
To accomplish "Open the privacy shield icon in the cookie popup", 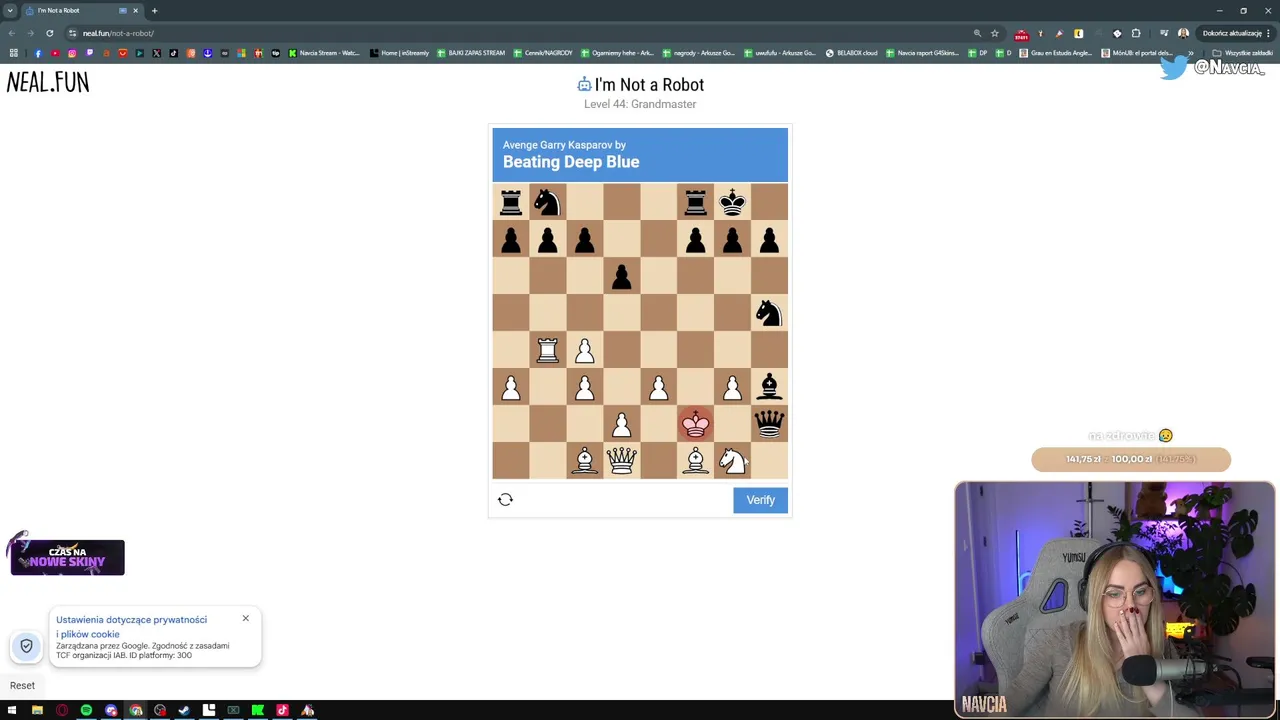I will tap(27, 646).
